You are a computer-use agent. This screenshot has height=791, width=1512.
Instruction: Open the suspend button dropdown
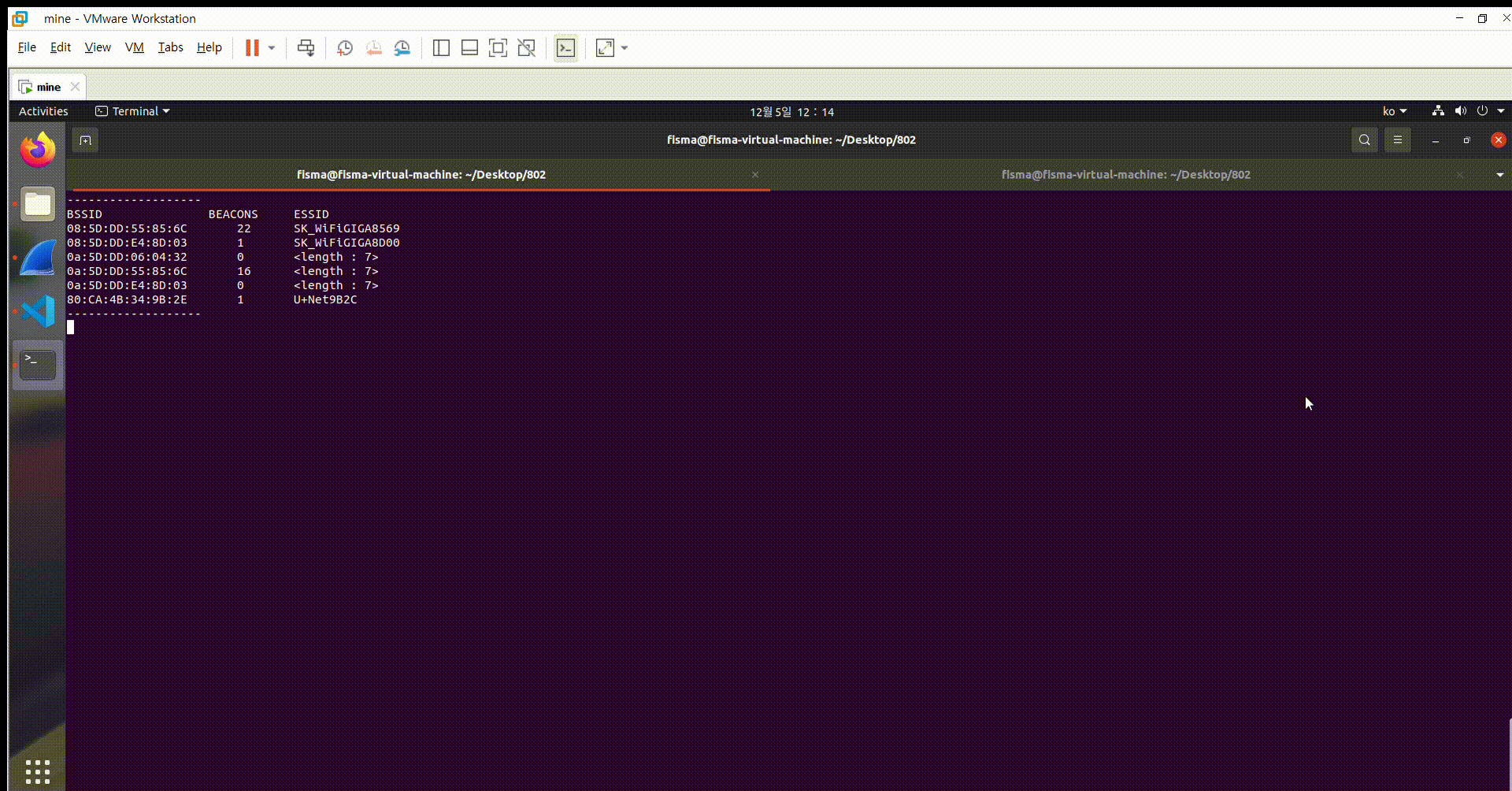point(271,48)
